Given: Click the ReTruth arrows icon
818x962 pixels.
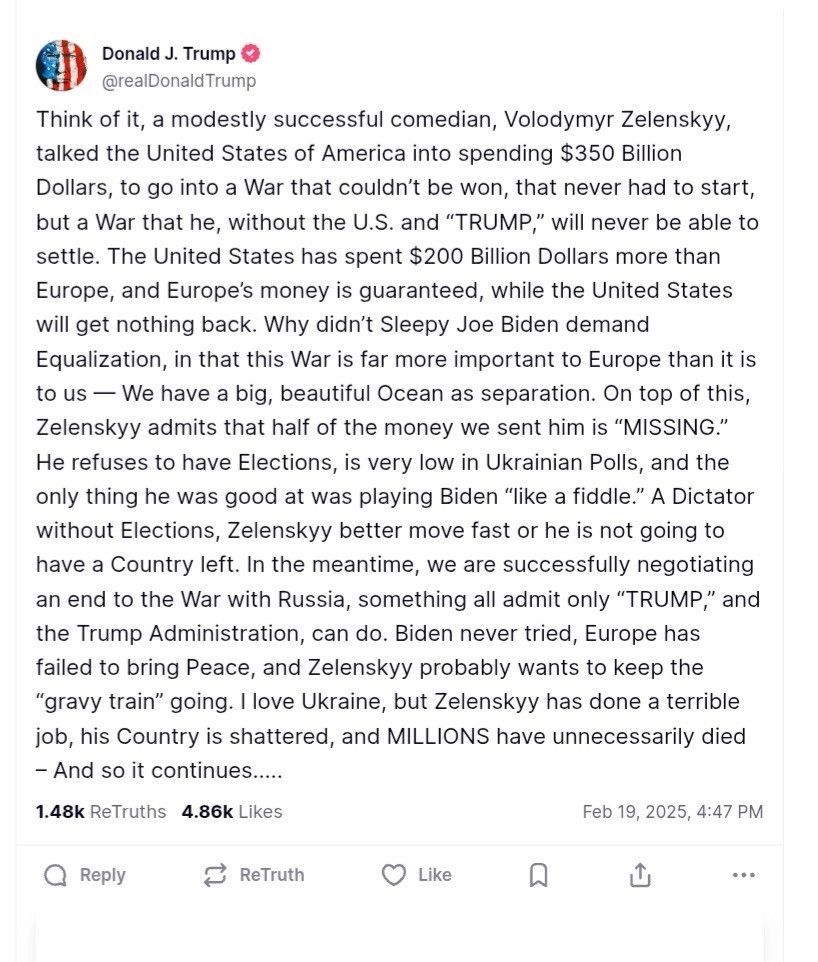Looking at the screenshot, I should 215,875.
